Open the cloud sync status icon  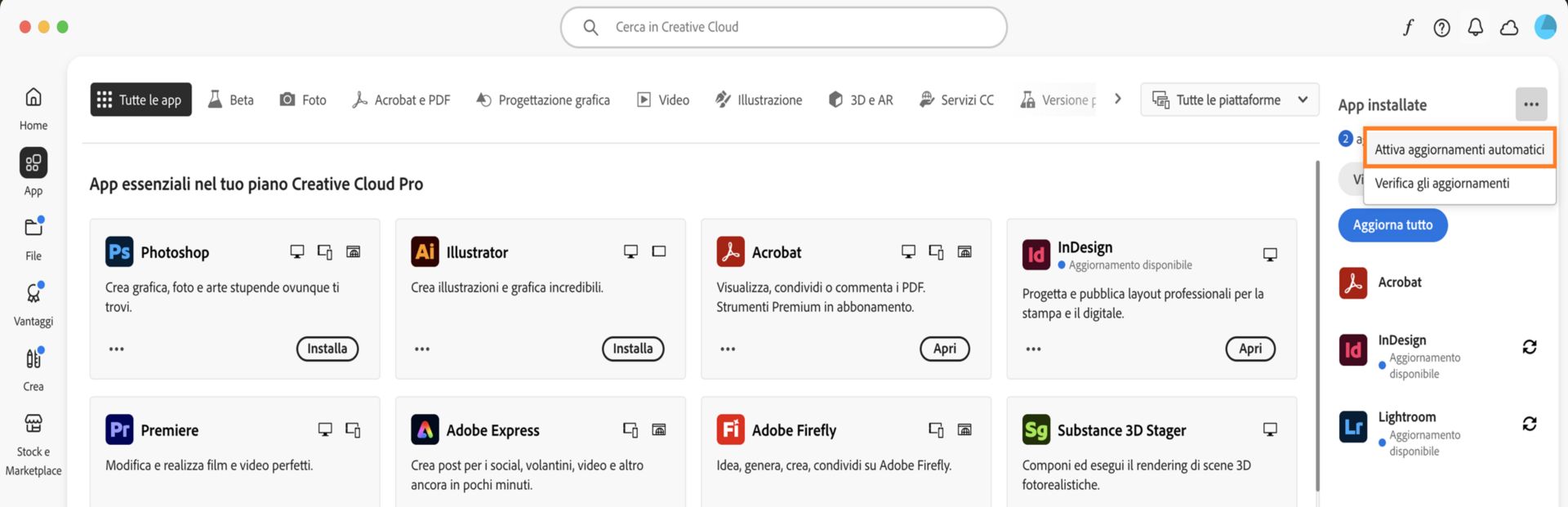(1509, 28)
